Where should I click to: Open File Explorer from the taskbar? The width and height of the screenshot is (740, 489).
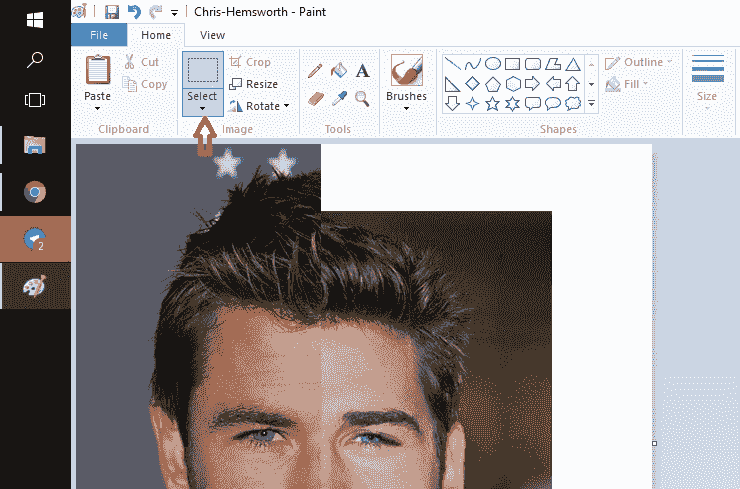click(35, 145)
